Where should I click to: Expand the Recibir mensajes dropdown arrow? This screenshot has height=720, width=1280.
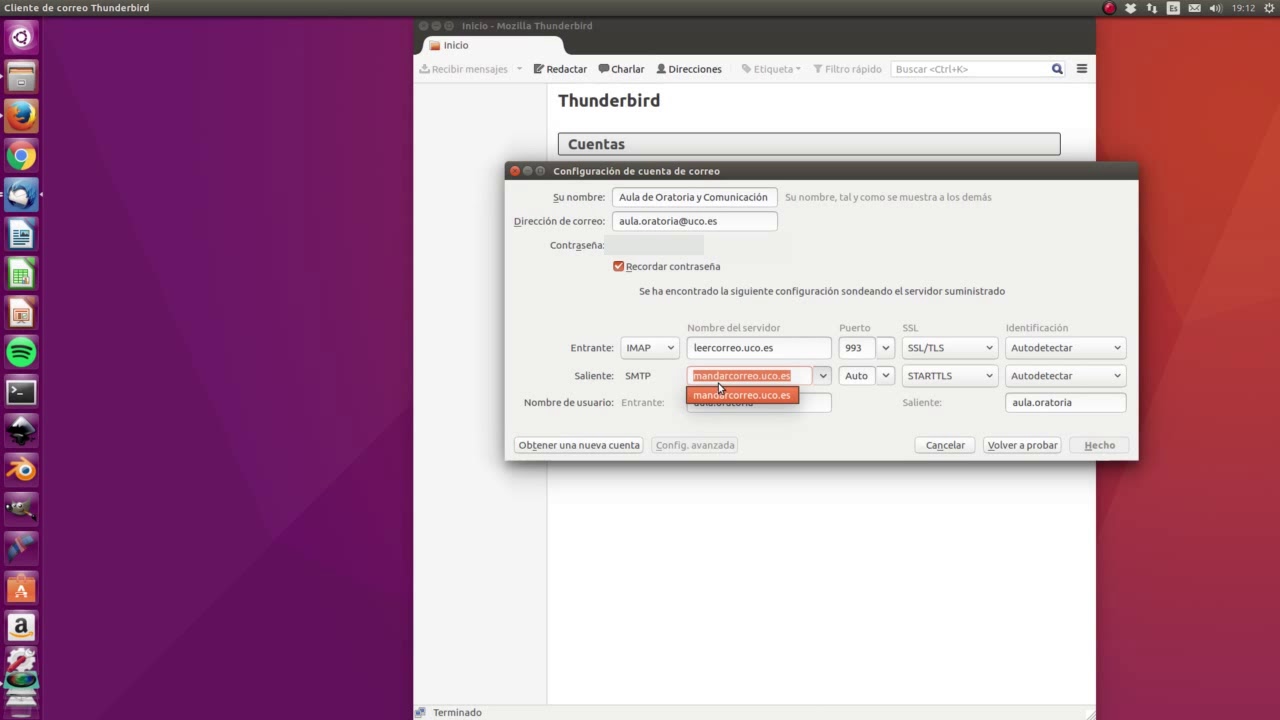click(519, 69)
